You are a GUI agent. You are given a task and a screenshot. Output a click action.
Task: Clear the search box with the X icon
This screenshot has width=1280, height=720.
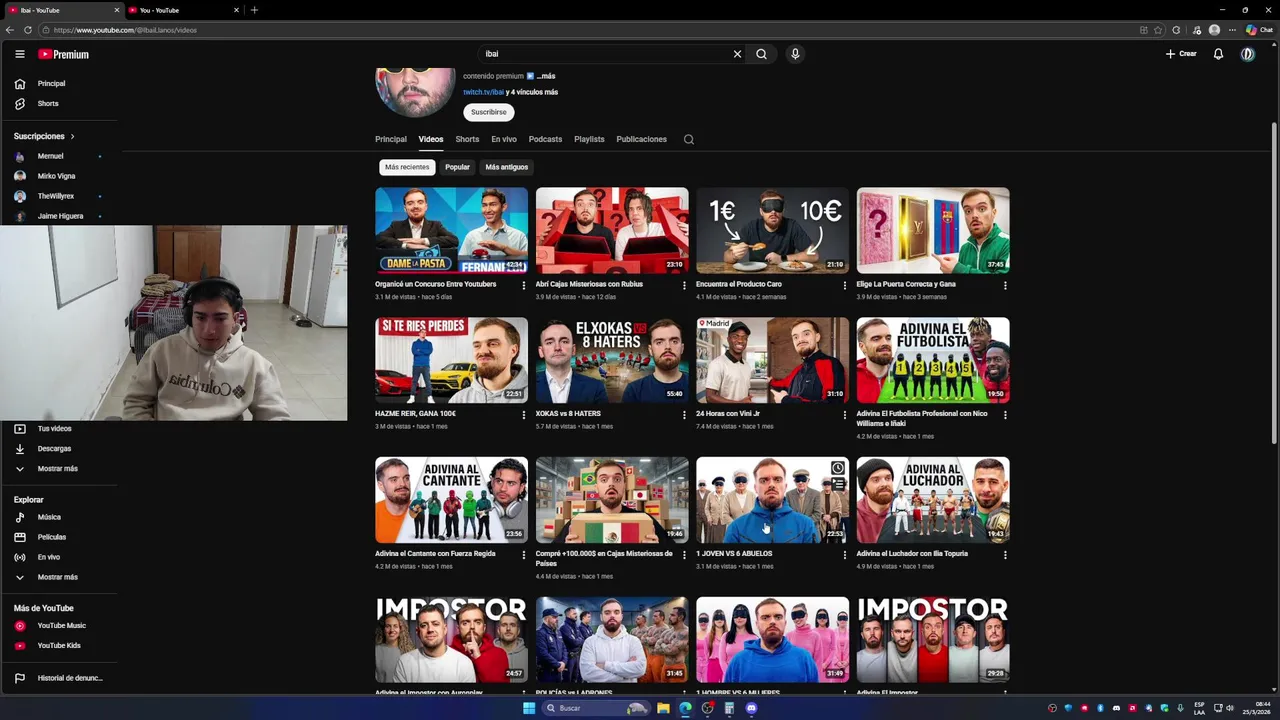pos(737,54)
